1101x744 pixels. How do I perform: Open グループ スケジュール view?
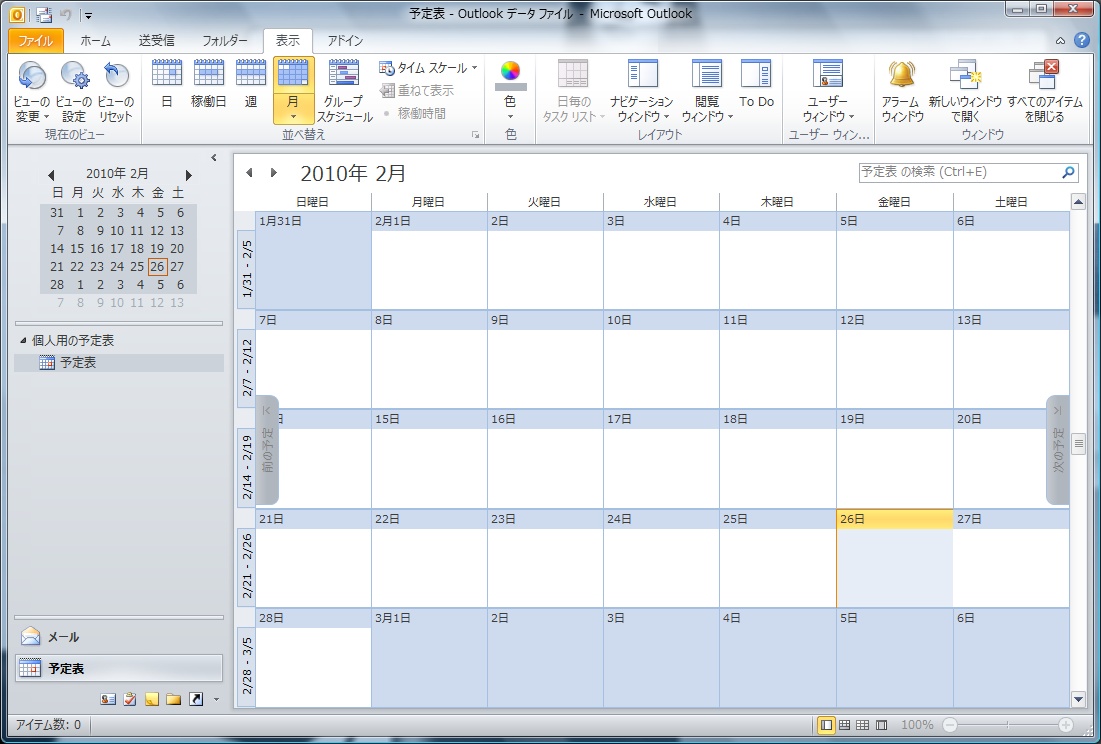tap(343, 91)
